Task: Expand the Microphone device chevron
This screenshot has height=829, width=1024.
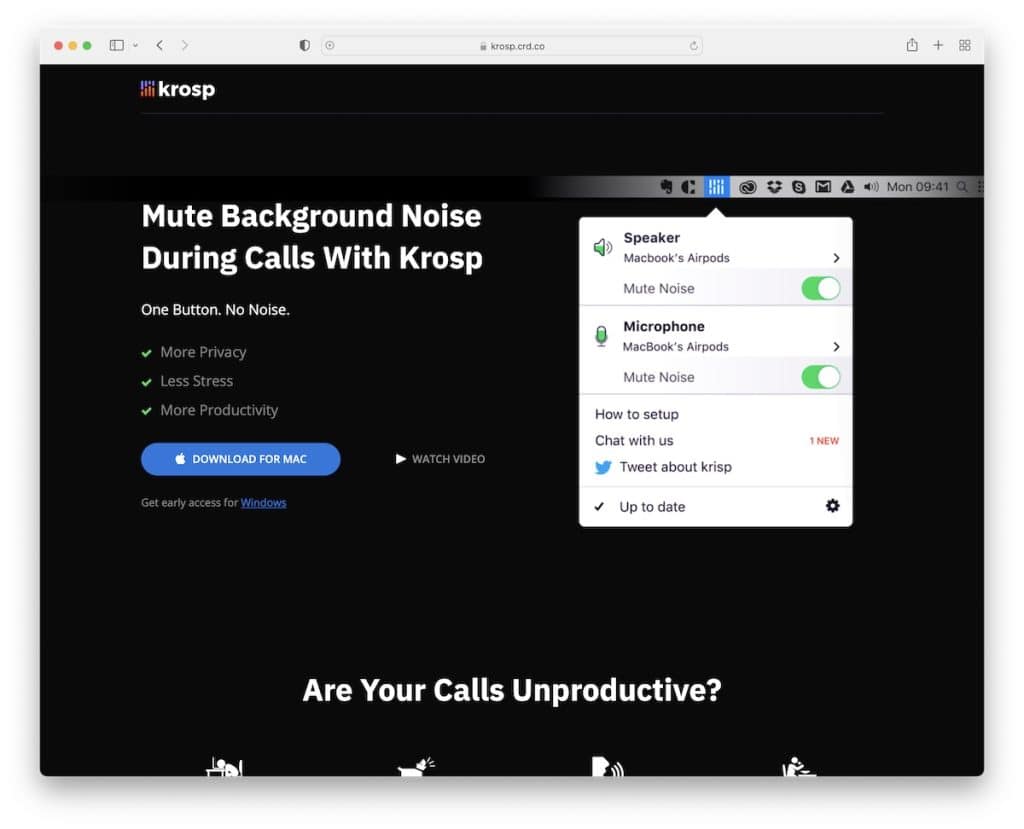Action: [836, 346]
